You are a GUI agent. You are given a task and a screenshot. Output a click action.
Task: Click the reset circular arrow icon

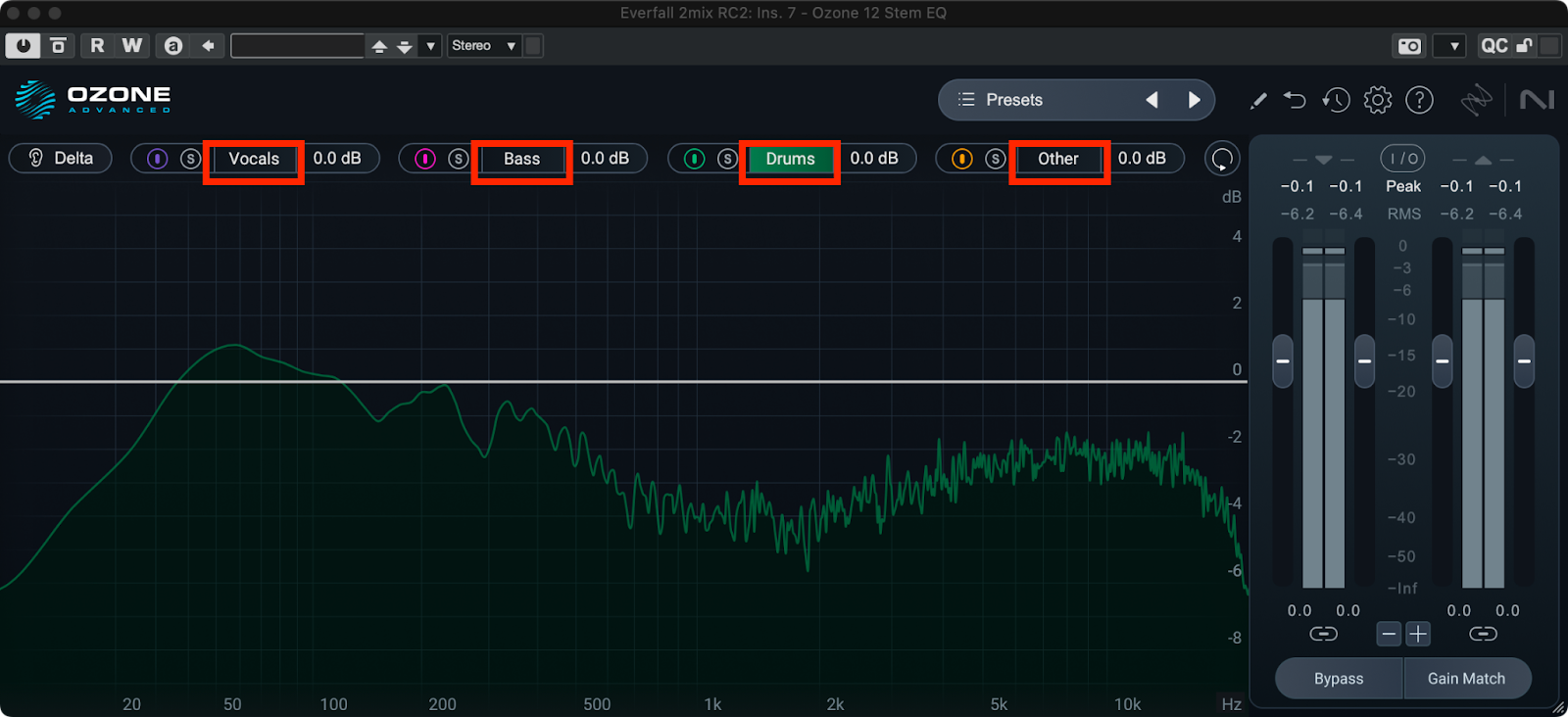click(1222, 159)
